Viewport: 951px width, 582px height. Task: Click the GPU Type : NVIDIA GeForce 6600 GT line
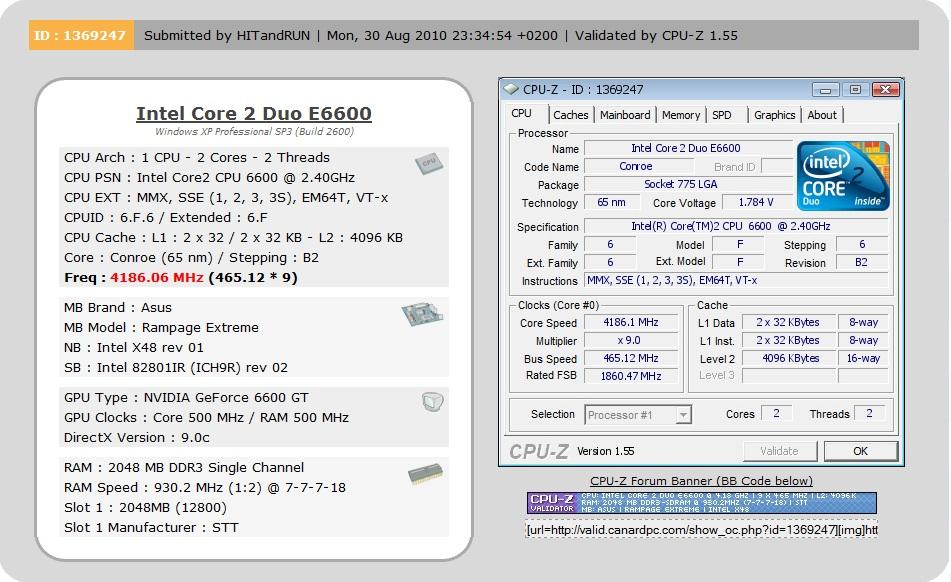186,398
